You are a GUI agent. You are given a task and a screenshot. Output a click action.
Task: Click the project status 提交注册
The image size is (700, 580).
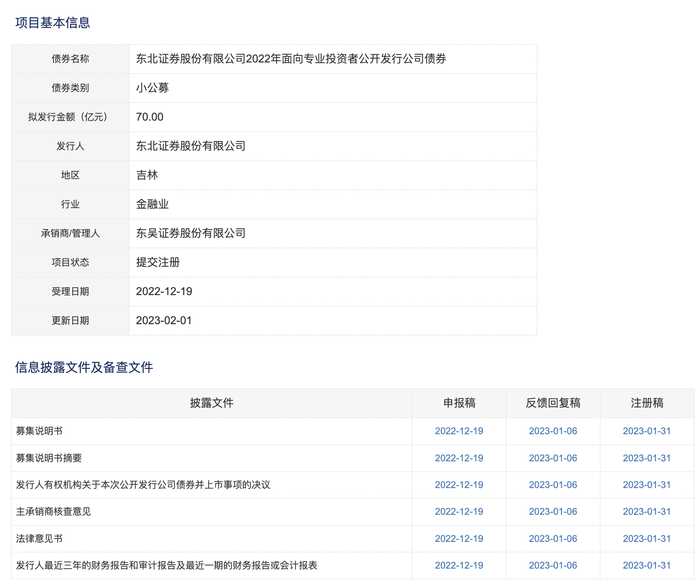click(x=158, y=262)
